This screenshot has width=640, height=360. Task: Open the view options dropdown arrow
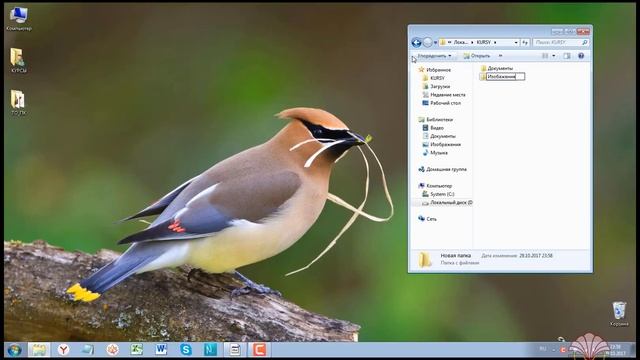click(553, 56)
